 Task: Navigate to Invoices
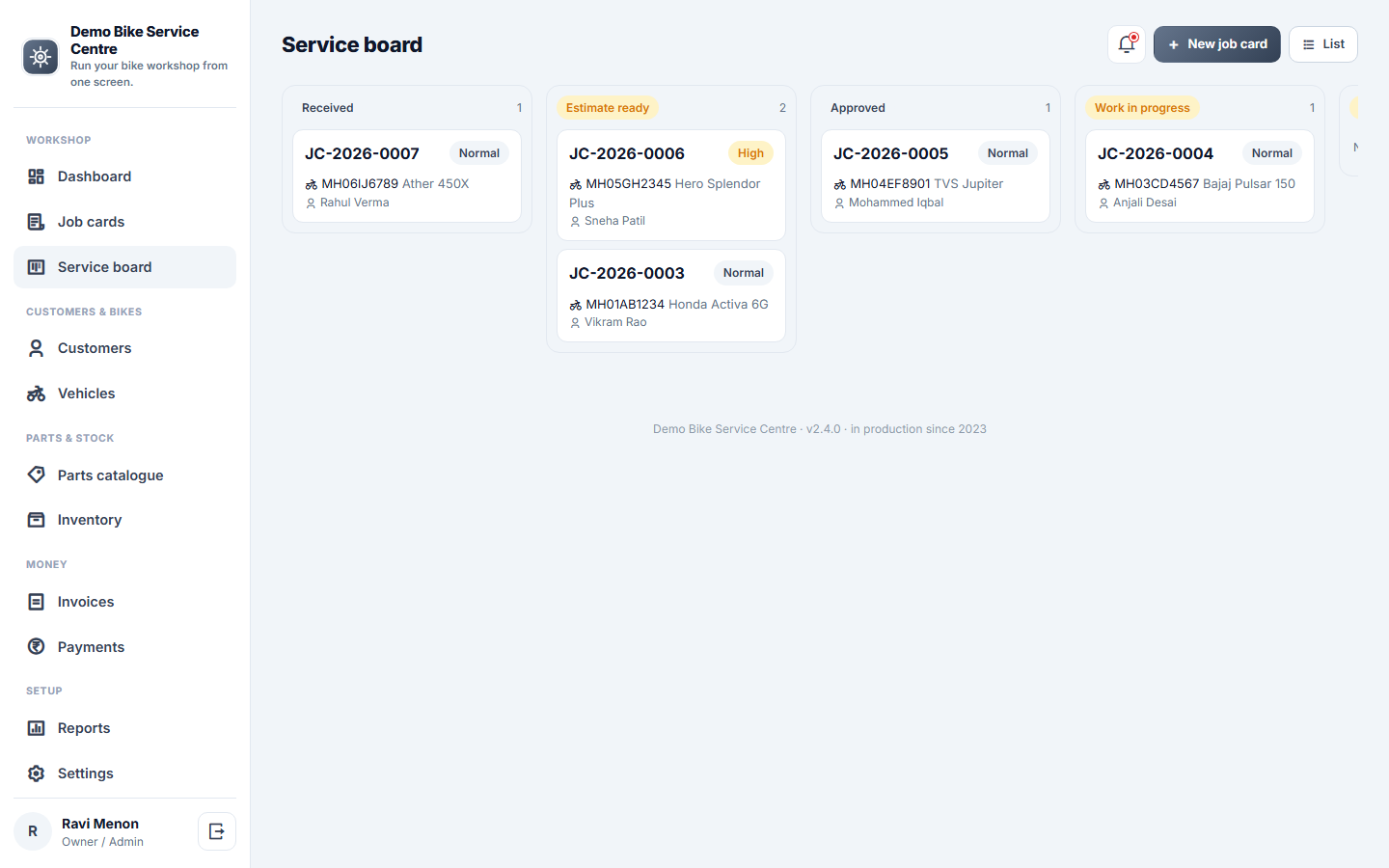pos(124,602)
